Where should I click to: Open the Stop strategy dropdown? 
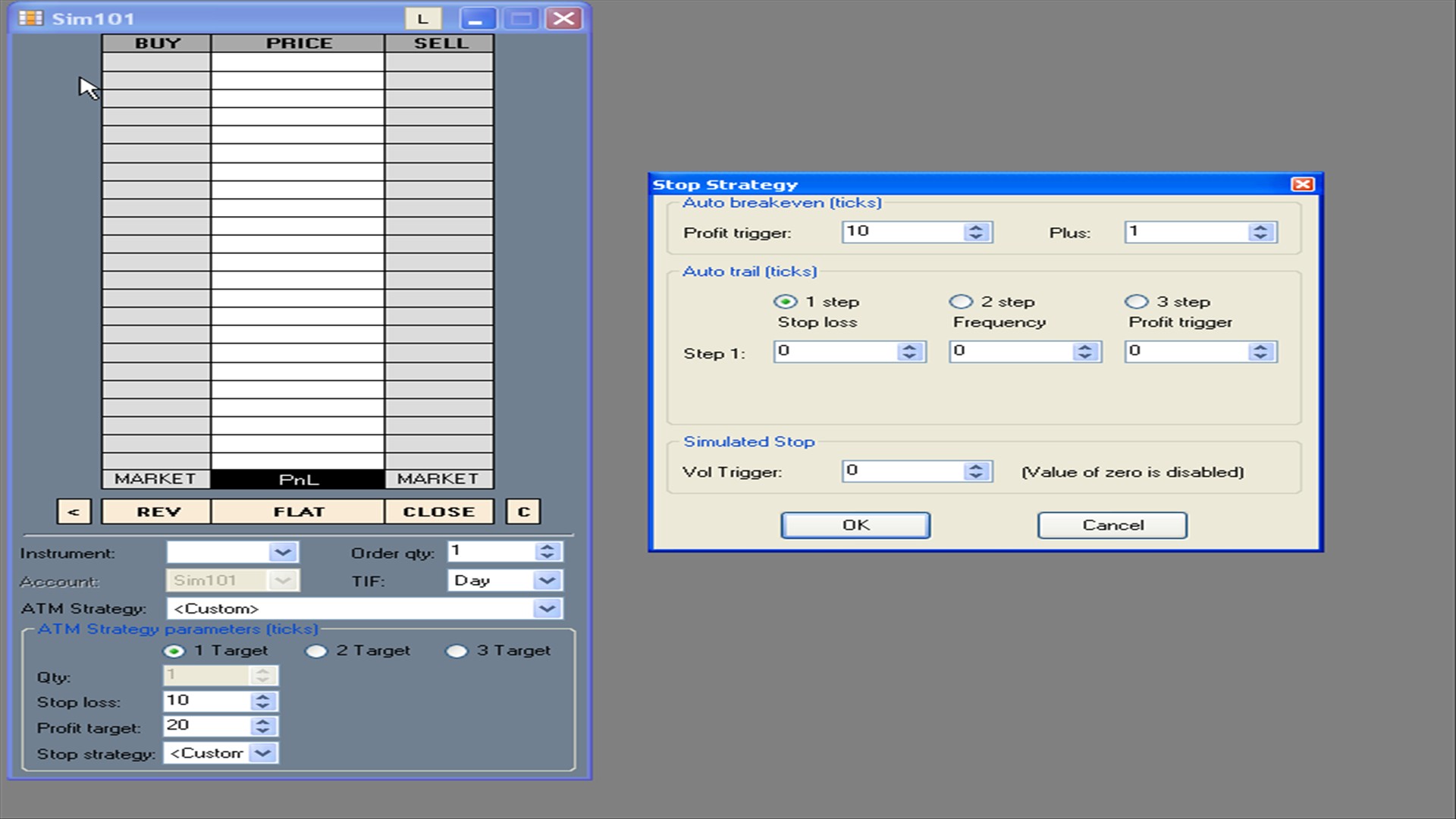coord(263,753)
